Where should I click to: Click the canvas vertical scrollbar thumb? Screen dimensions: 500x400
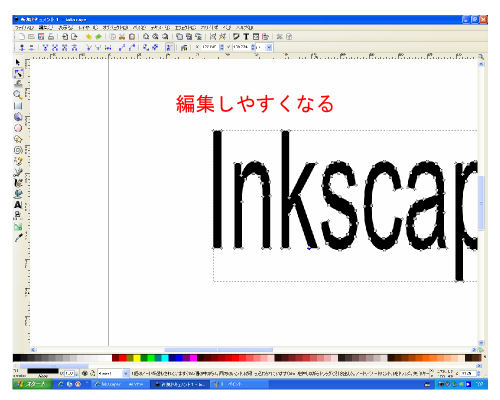481,203
